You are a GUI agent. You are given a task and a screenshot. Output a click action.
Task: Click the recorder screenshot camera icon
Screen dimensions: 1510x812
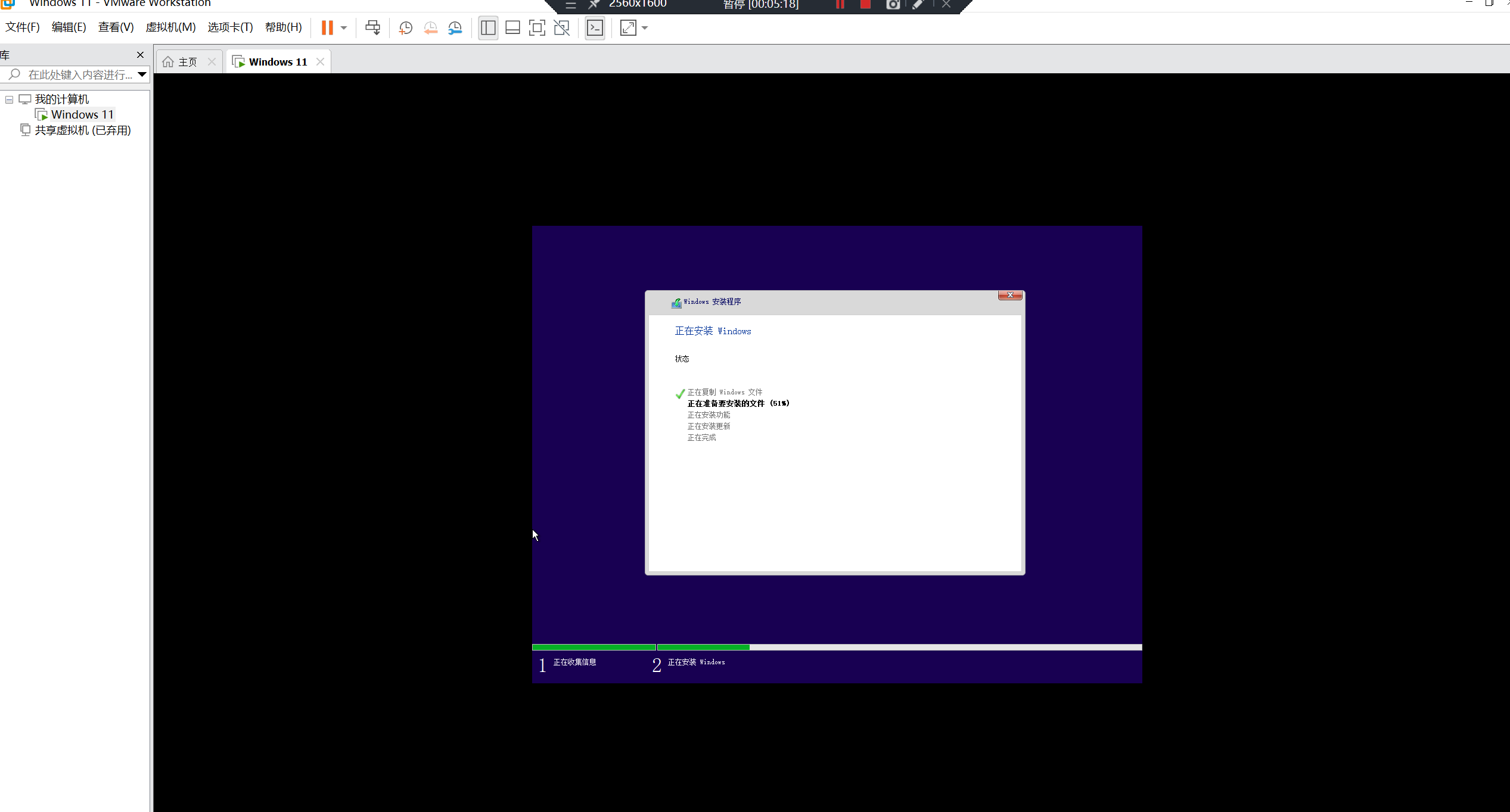tap(893, 5)
